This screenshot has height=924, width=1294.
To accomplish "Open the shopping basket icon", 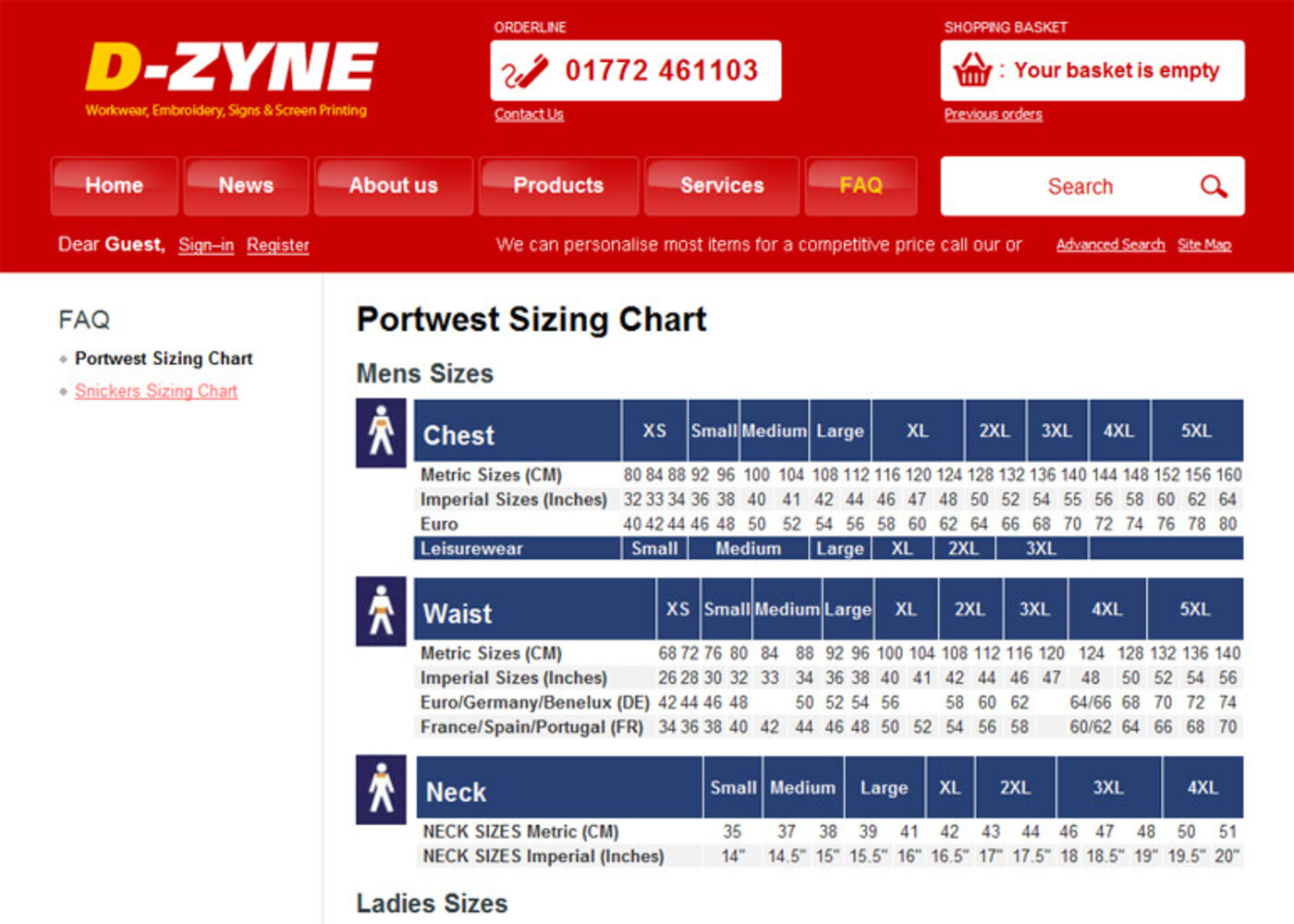I will click(x=972, y=70).
